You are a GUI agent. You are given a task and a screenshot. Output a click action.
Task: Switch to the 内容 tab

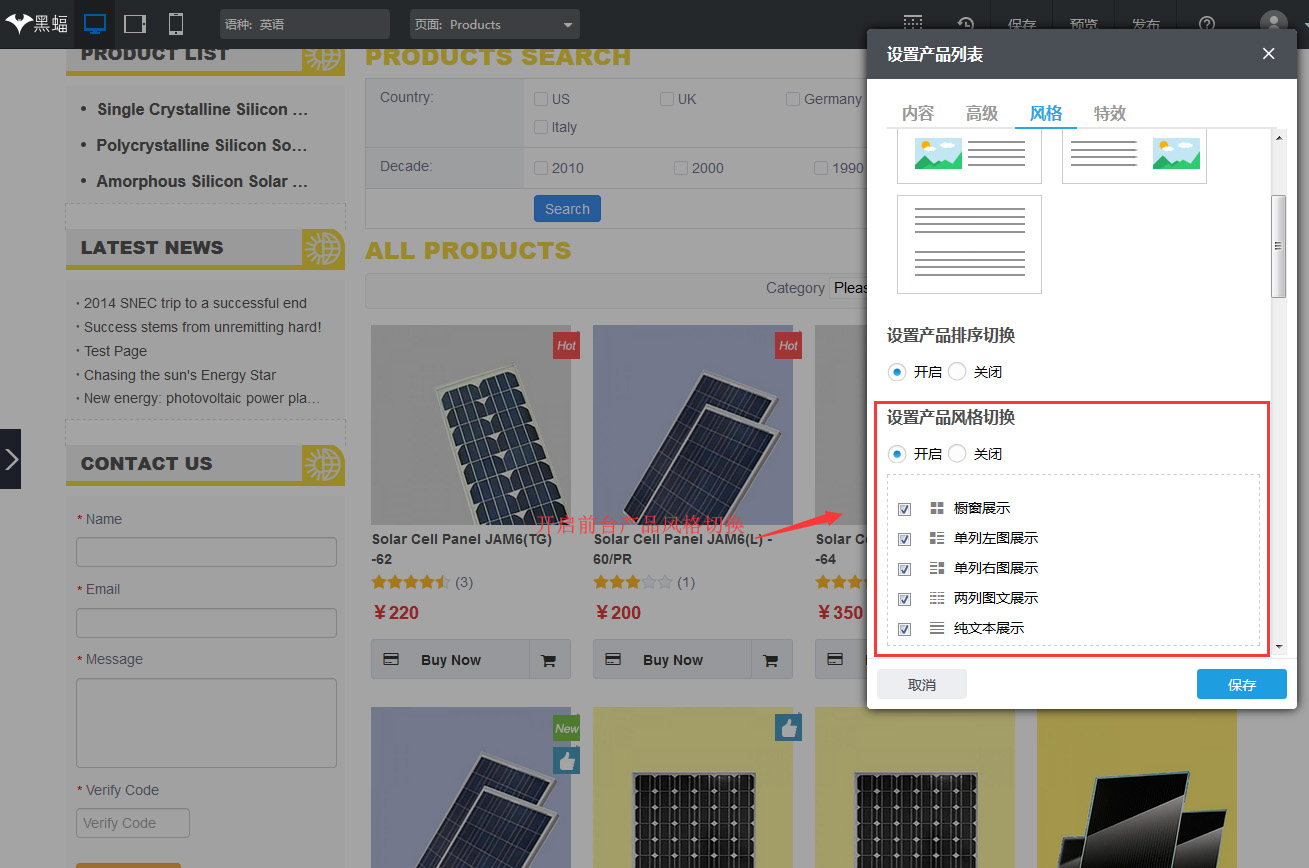[x=917, y=114]
